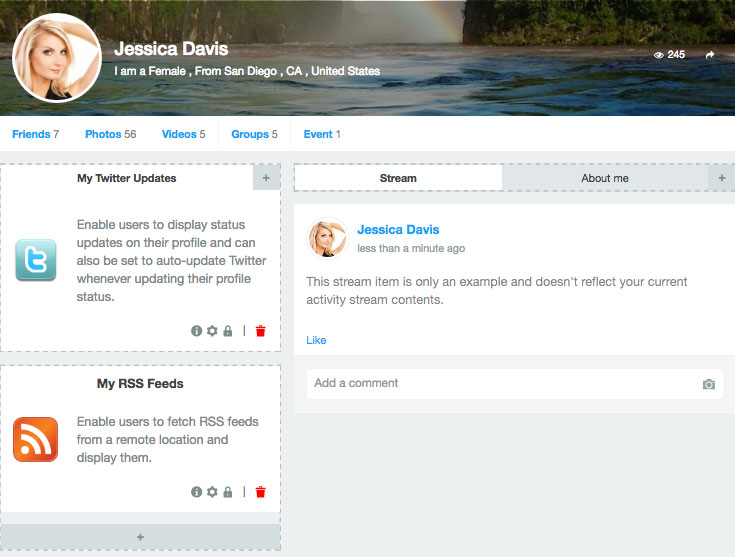
Task: Add tab with plus beside My Twitter Updates
Action: (x=266, y=178)
